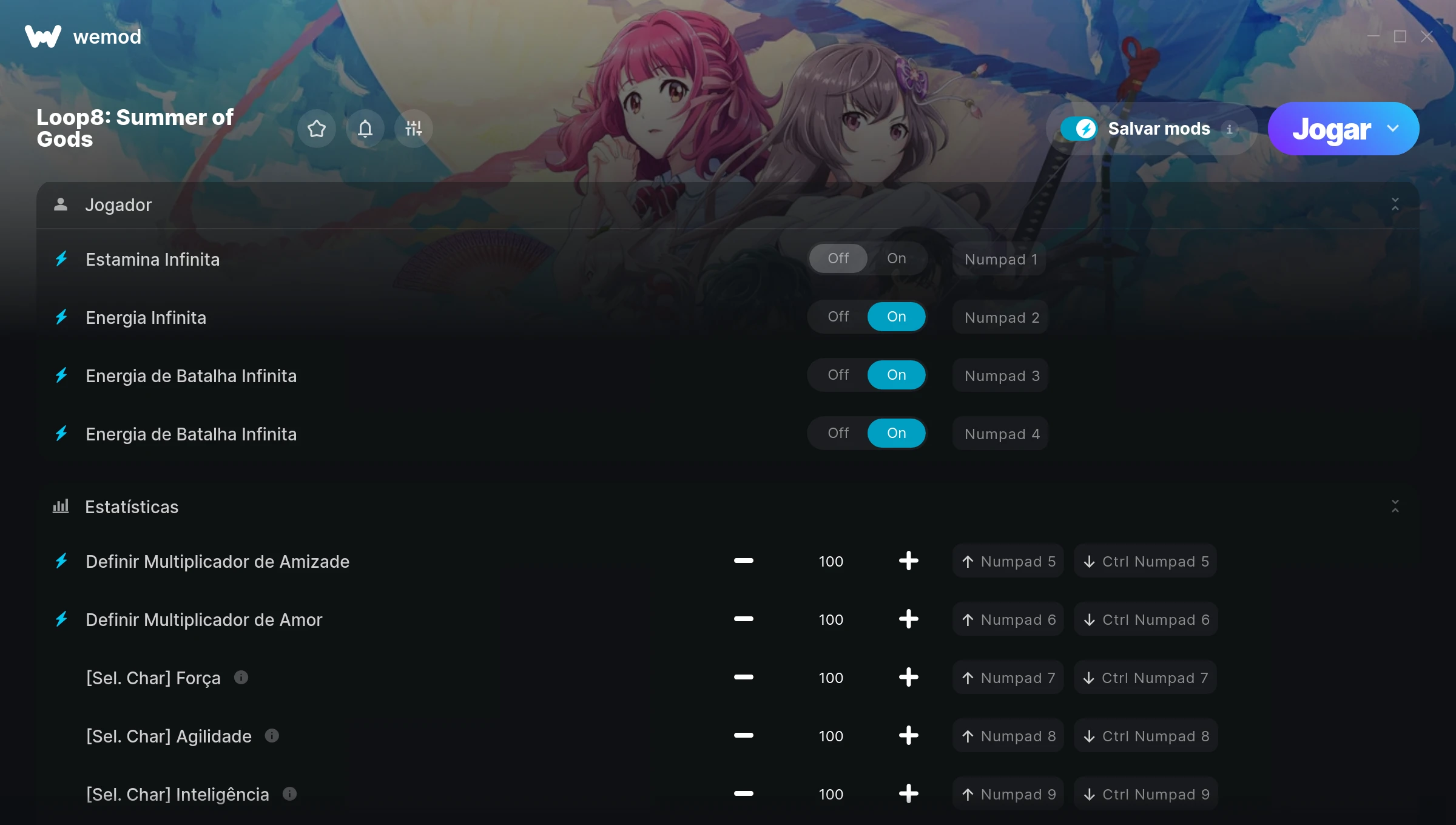
Task: Click the Jogar button
Action: click(1331, 129)
